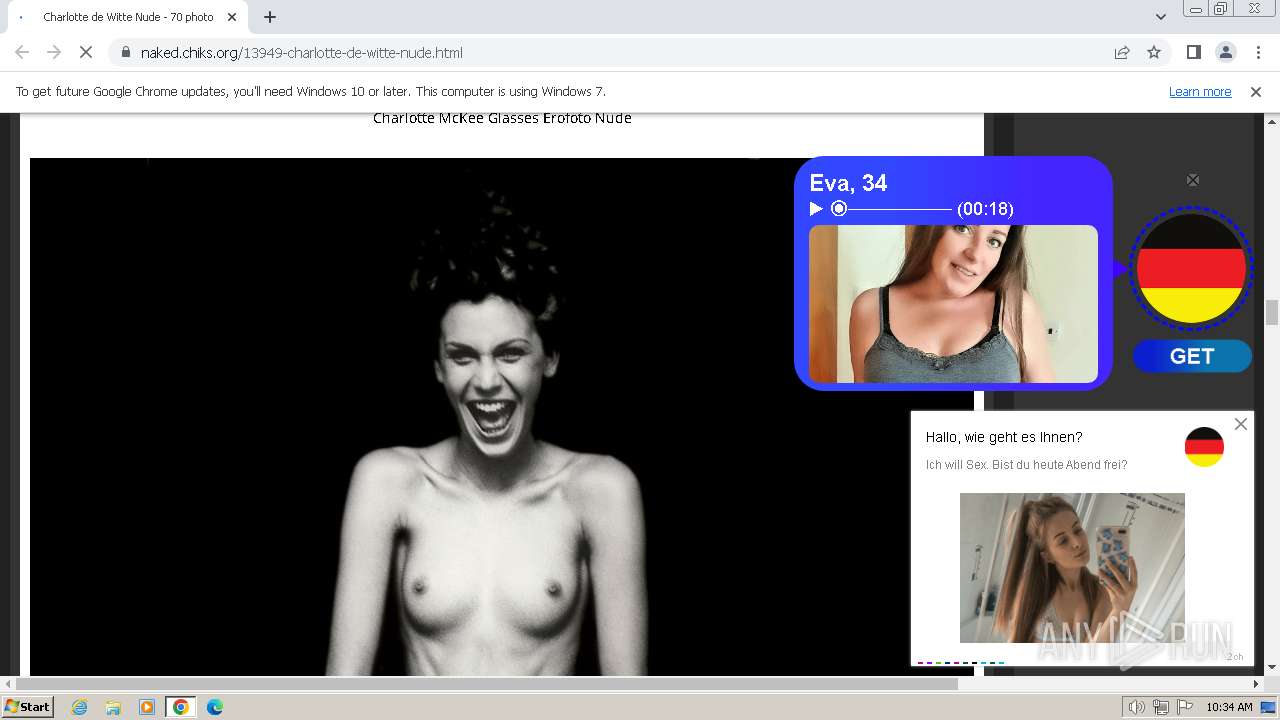Screen dimensions: 1280x720
Task: Launch Microsoft Edge from the taskbar
Action: (214, 707)
